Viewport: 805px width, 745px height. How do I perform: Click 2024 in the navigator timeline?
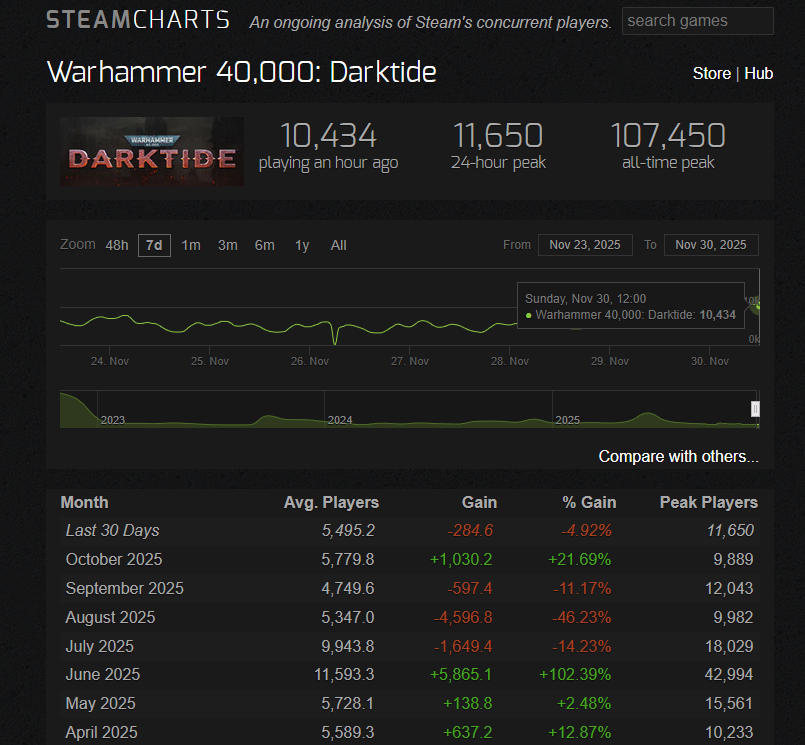click(x=340, y=420)
